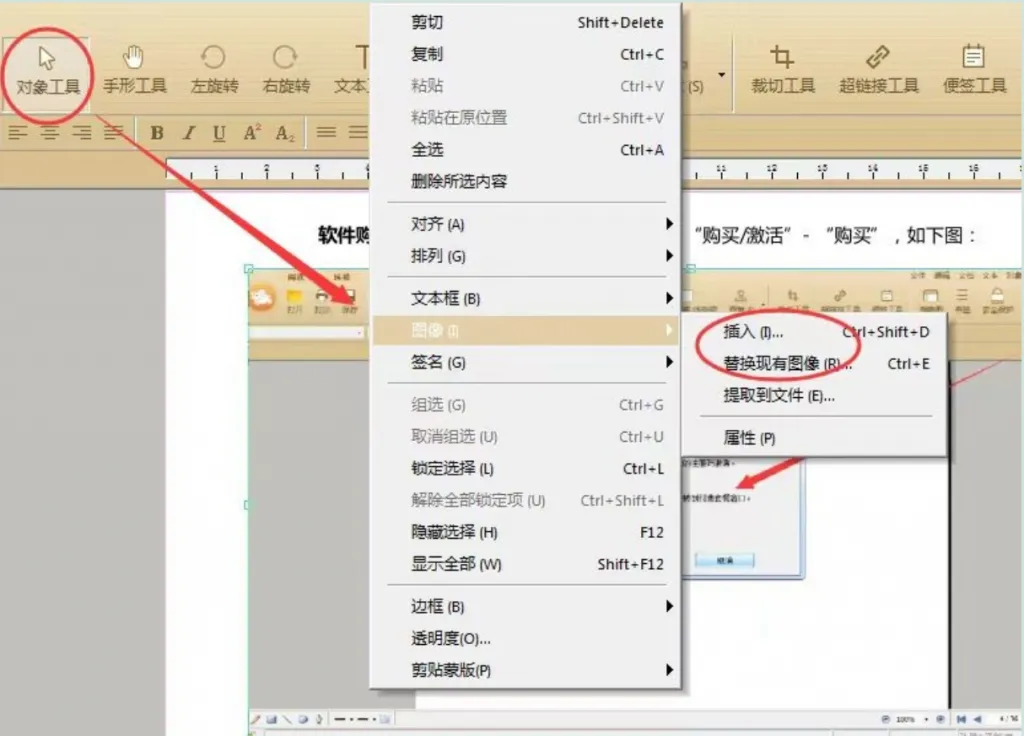Select the 手形工具 hand tool
1024x736 pixels.
point(135,71)
